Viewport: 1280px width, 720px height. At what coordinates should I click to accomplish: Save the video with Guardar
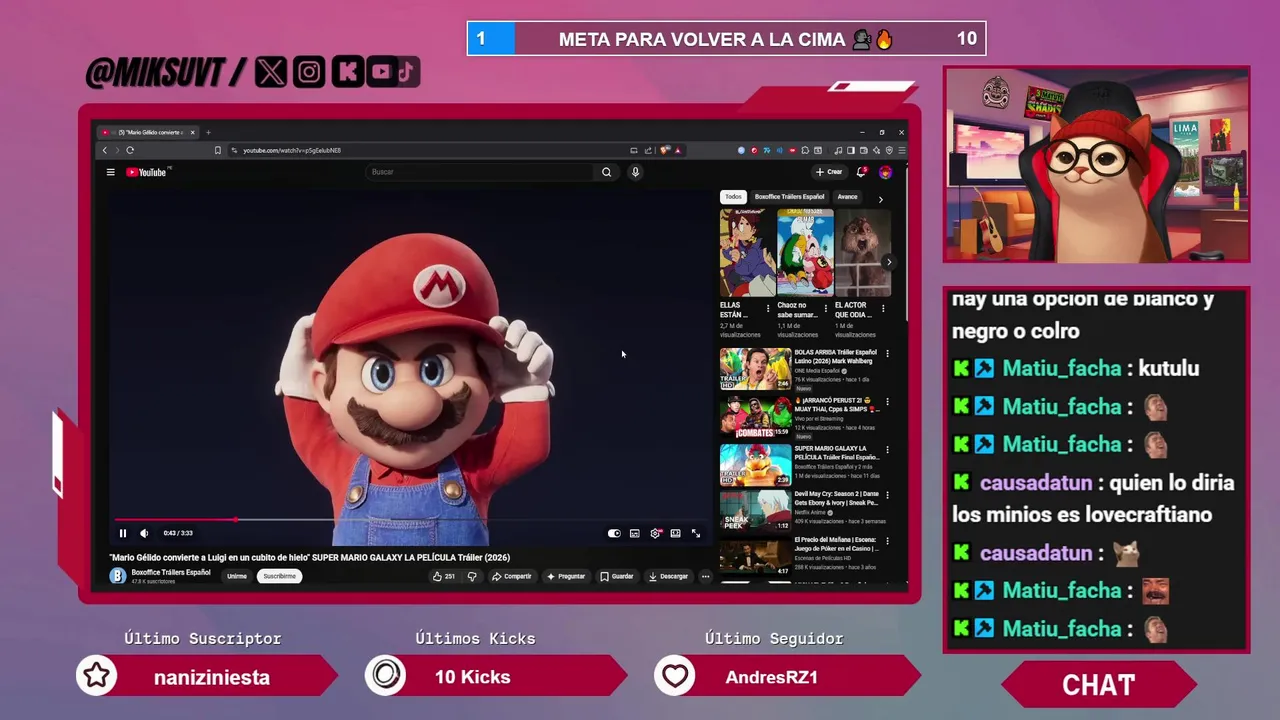point(617,576)
